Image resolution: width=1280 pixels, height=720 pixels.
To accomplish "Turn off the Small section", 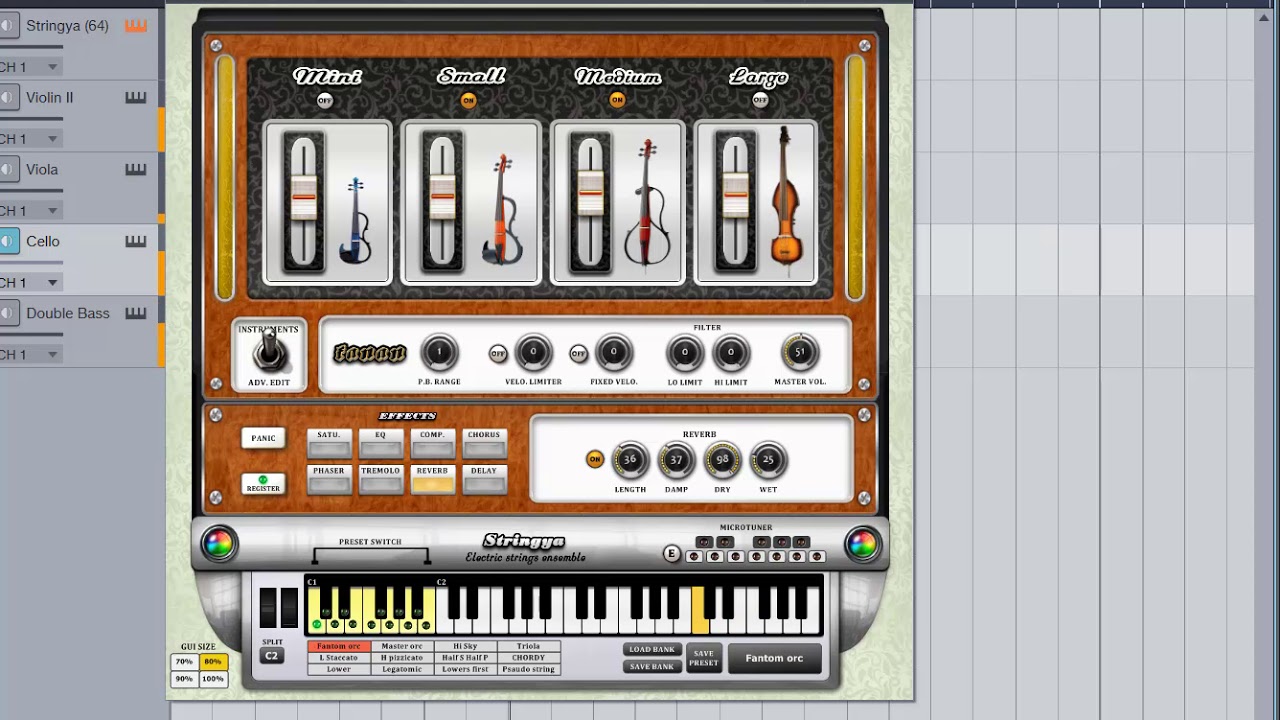I will (x=468, y=100).
